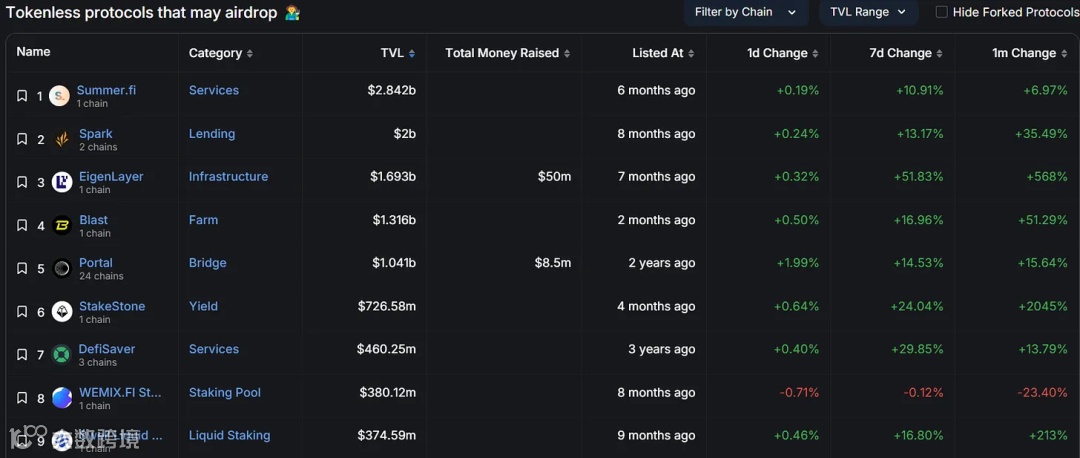This screenshot has height=458, width=1080.
Task: Toggle bookmark for the Blast row
Action: pyautogui.click(x=22, y=226)
